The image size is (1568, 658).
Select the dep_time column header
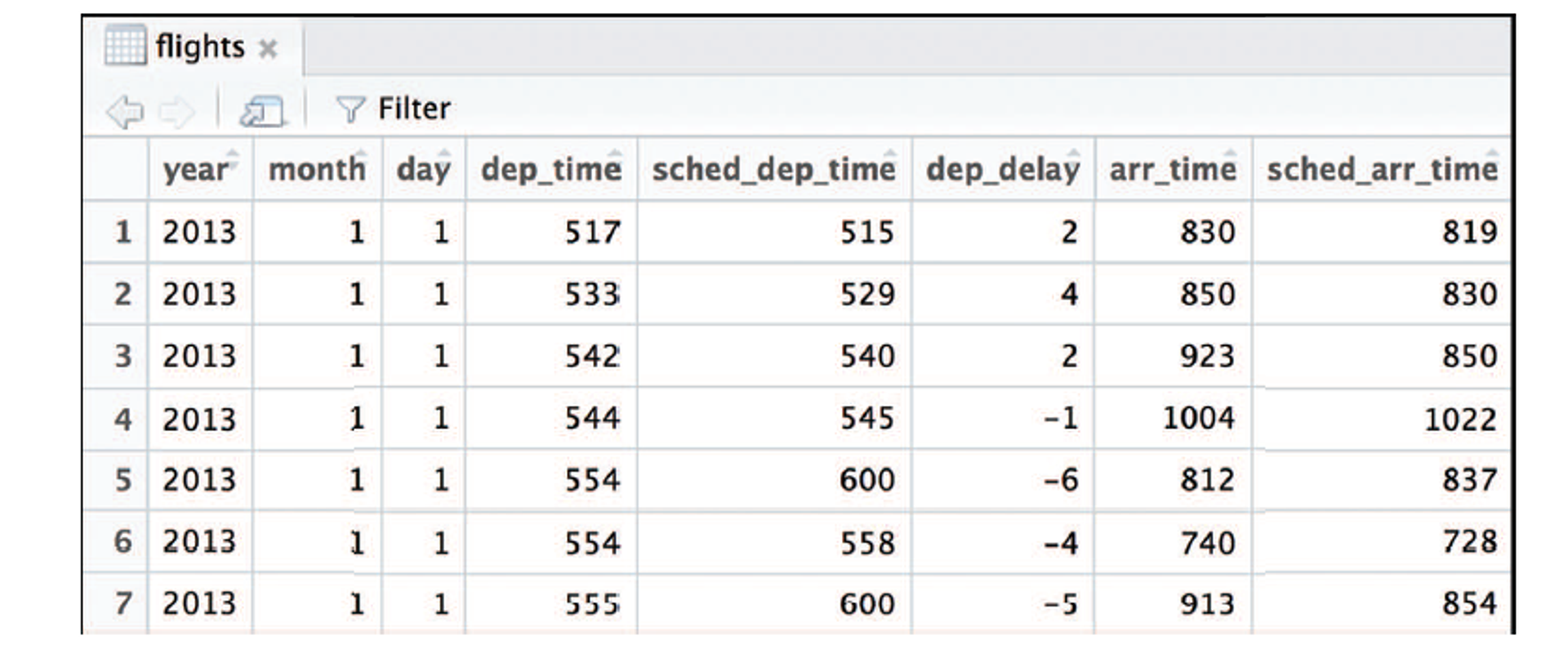[x=549, y=169]
